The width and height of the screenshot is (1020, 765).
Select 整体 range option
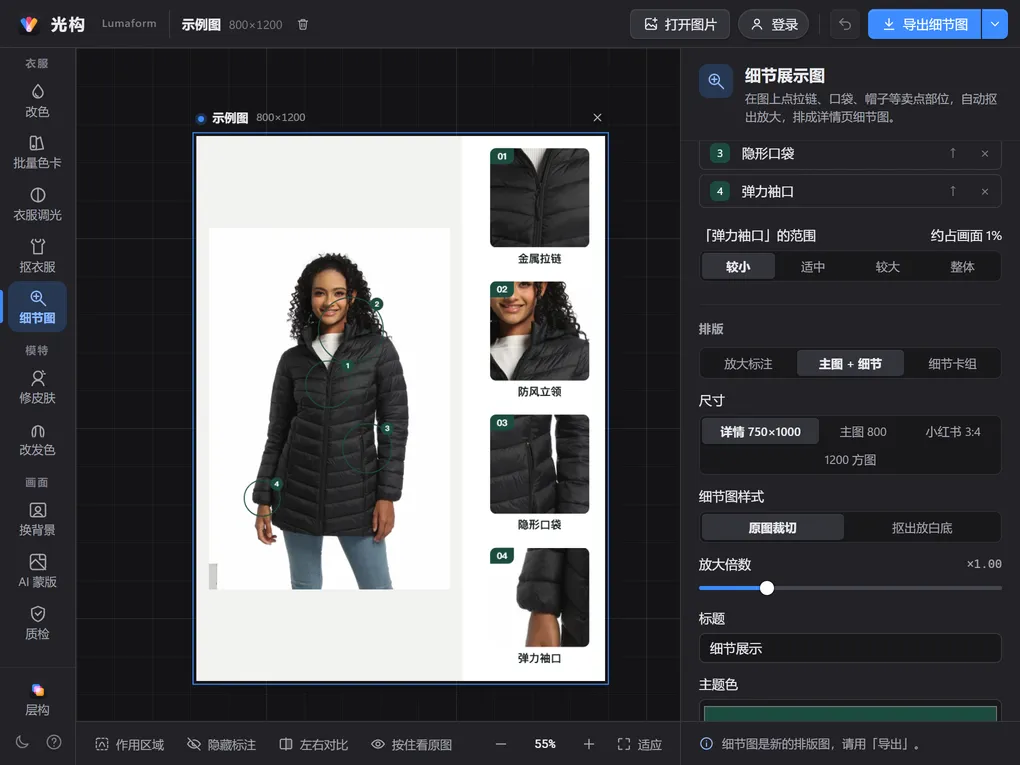962,267
